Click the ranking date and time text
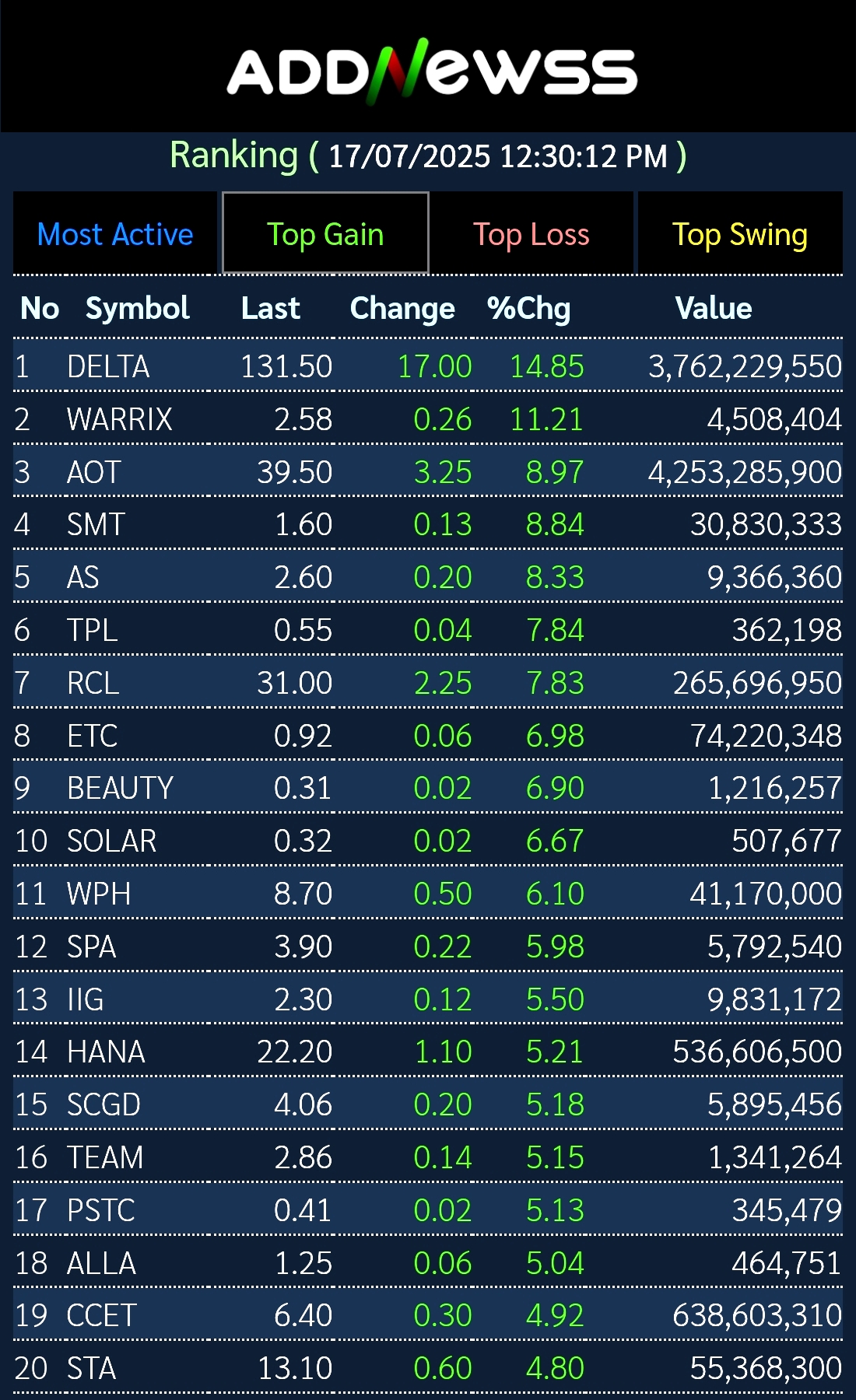Viewport: 856px width, 1400px height. pyautogui.click(x=498, y=156)
